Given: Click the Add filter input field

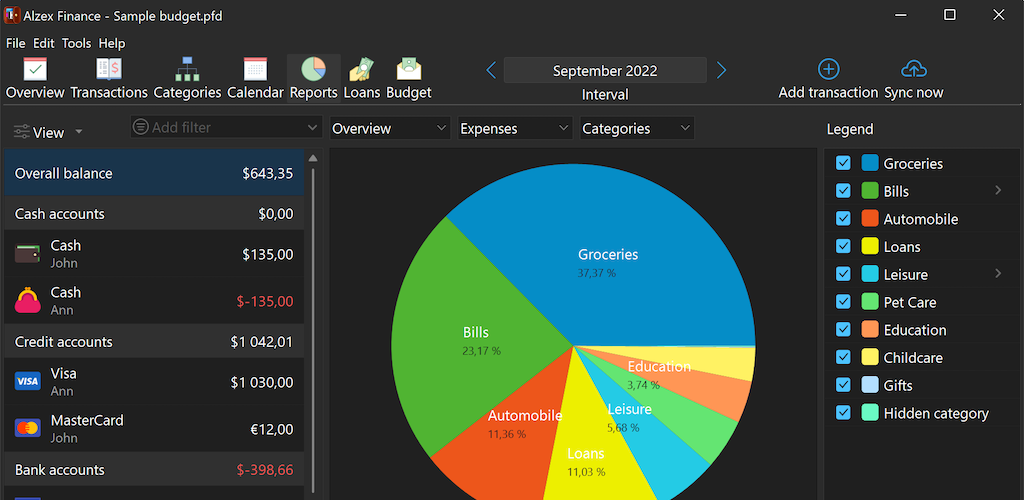Looking at the screenshot, I should point(225,128).
